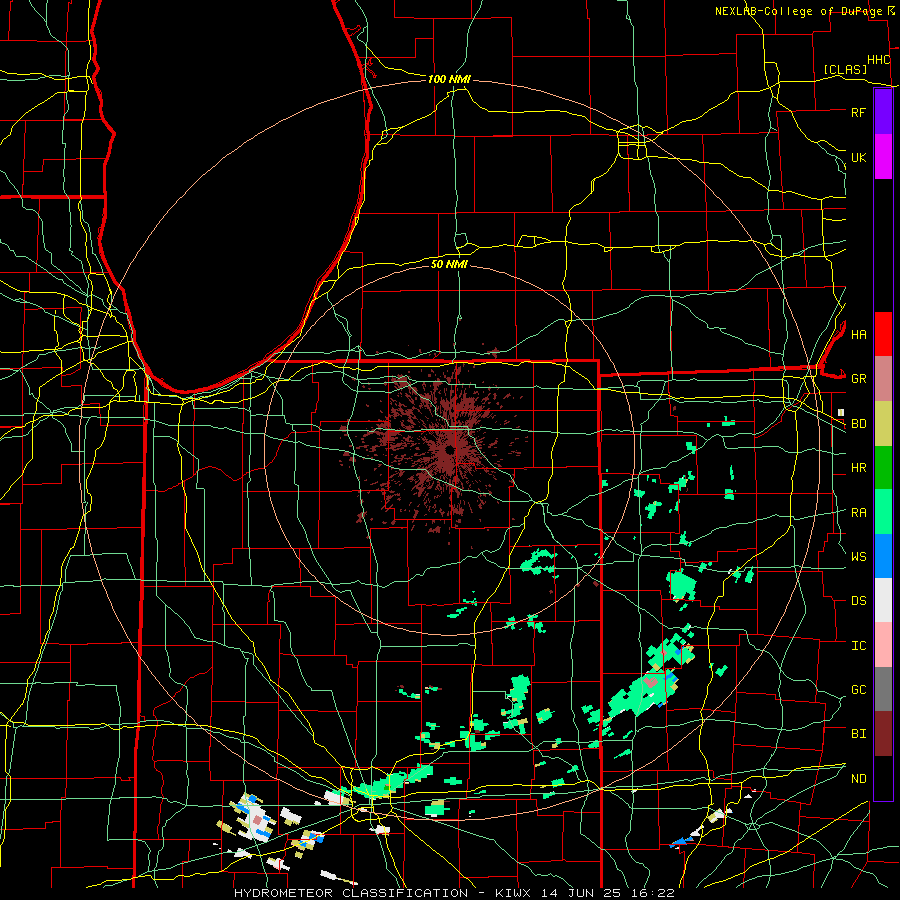Viewport: 900px width, 900px height.
Task: Click the "HA" legend label
Action: click(858, 334)
